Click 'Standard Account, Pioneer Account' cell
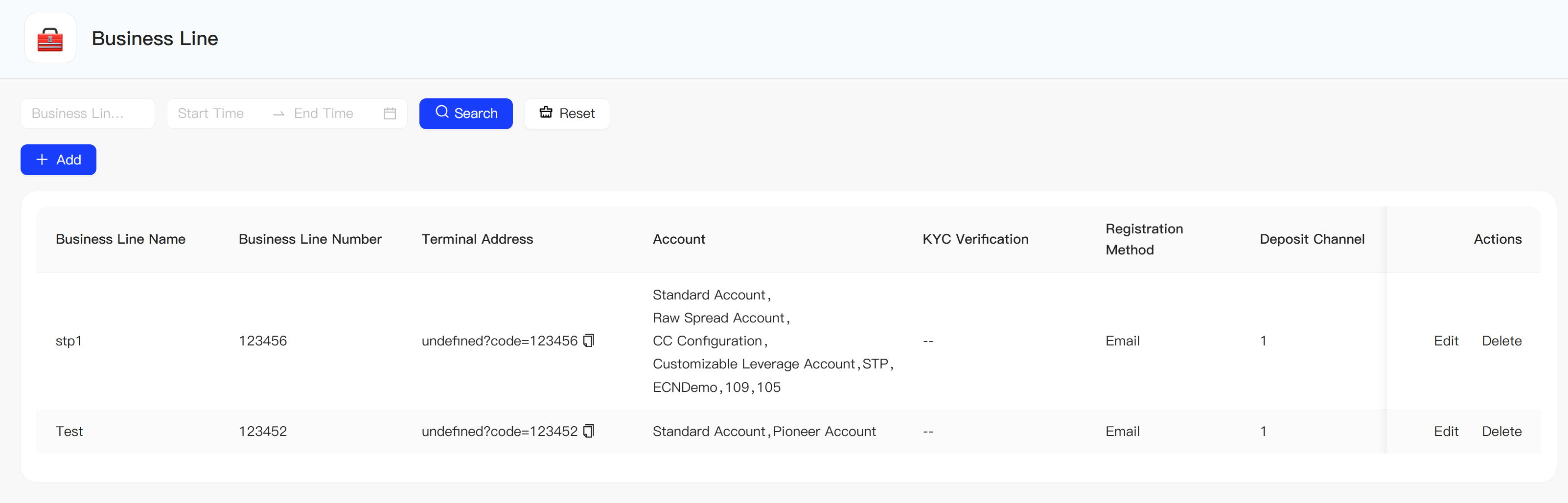The height and width of the screenshot is (503, 1568). pos(764,432)
